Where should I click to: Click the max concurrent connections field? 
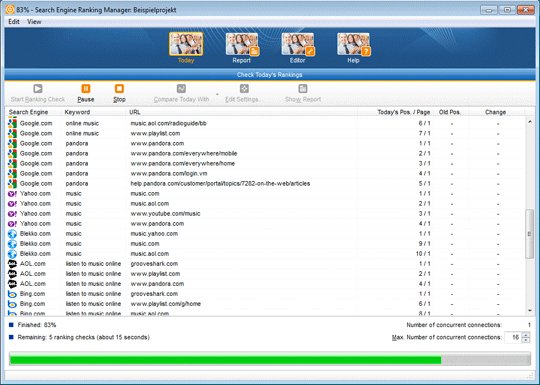(x=513, y=337)
